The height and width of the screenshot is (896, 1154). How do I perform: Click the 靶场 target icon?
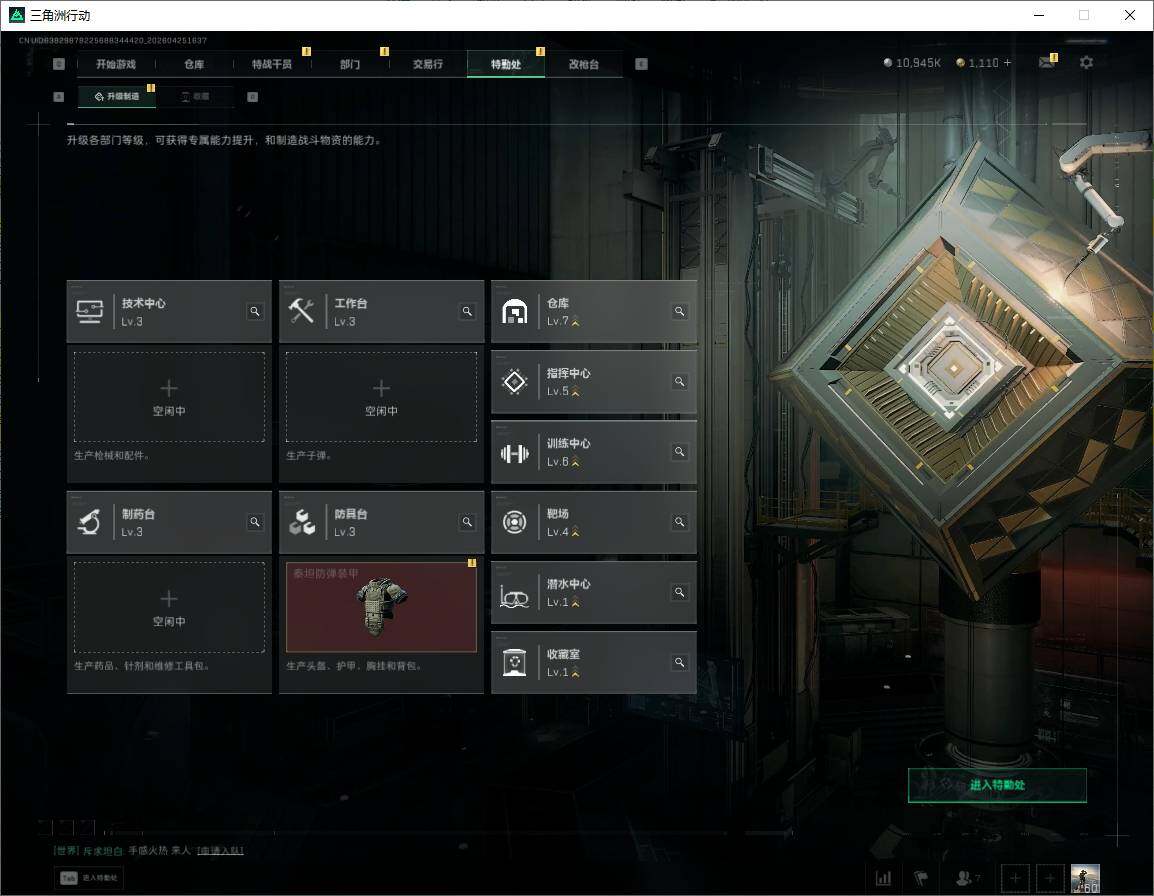tap(514, 522)
